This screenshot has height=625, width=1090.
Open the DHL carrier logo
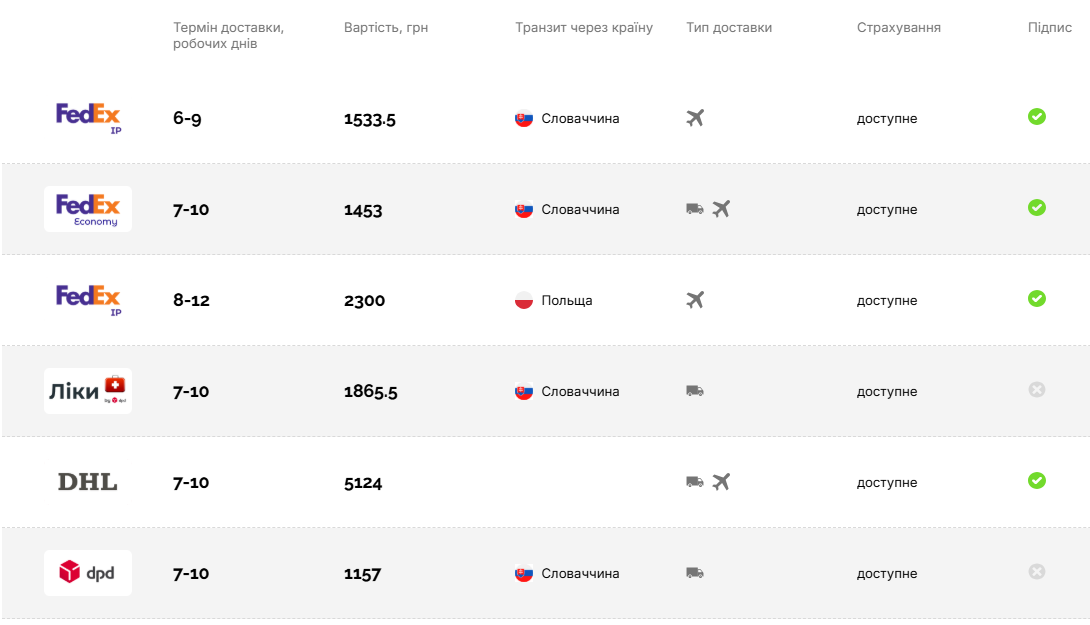(88, 482)
